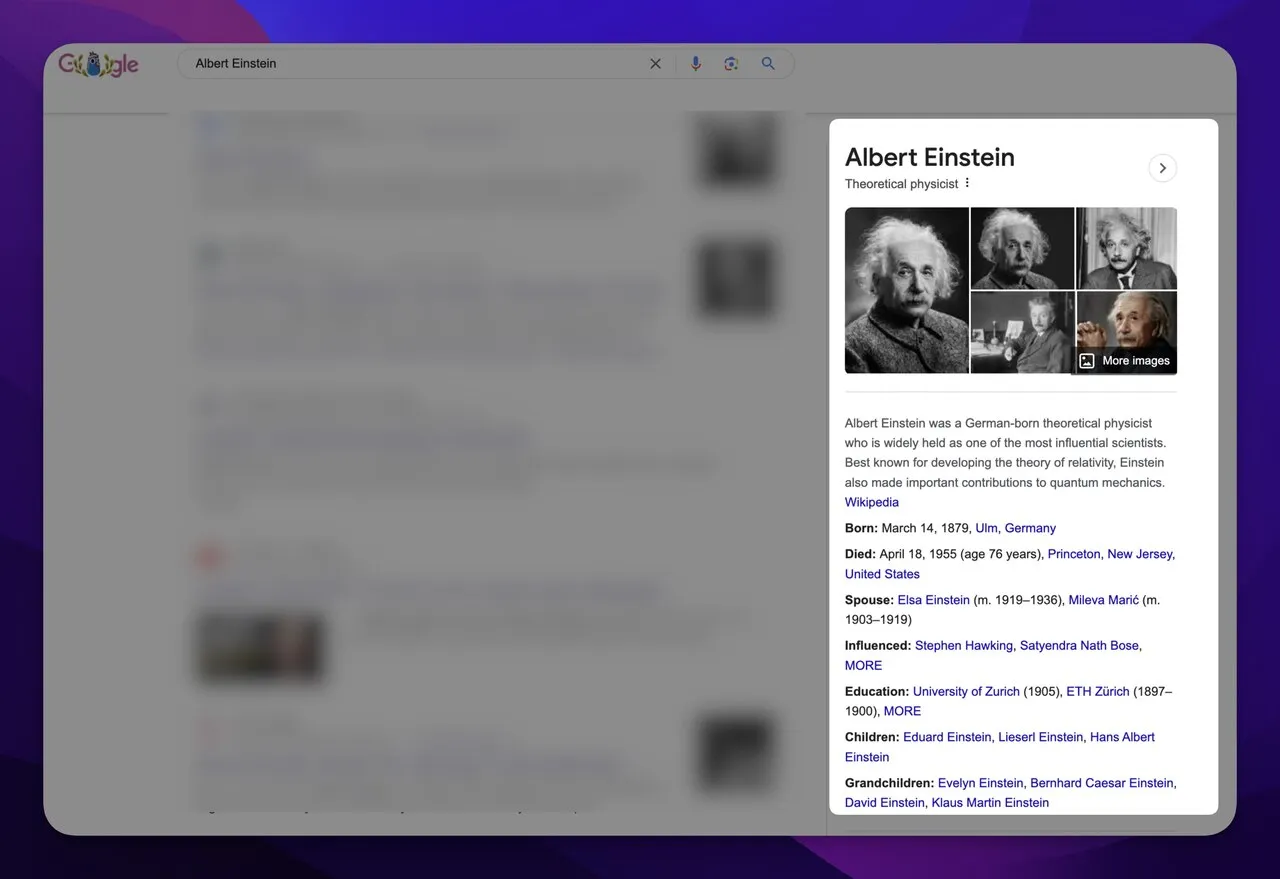
Task: Open the three-dot menu beside Theoretical physicist
Action: [x=967, y=183]
